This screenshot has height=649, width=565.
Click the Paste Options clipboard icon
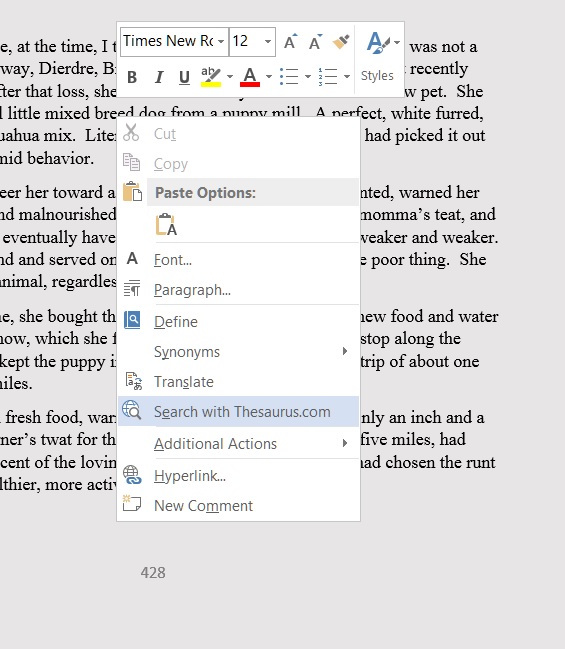pos(132,192)
